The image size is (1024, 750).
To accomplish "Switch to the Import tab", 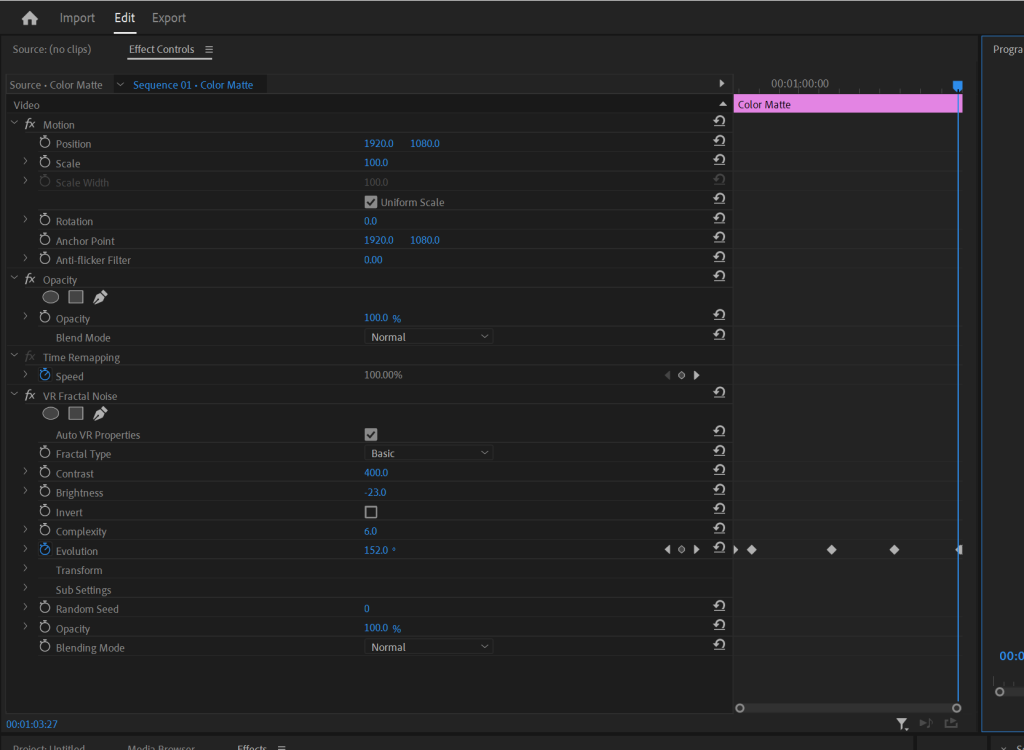I will tap(77, 18).
